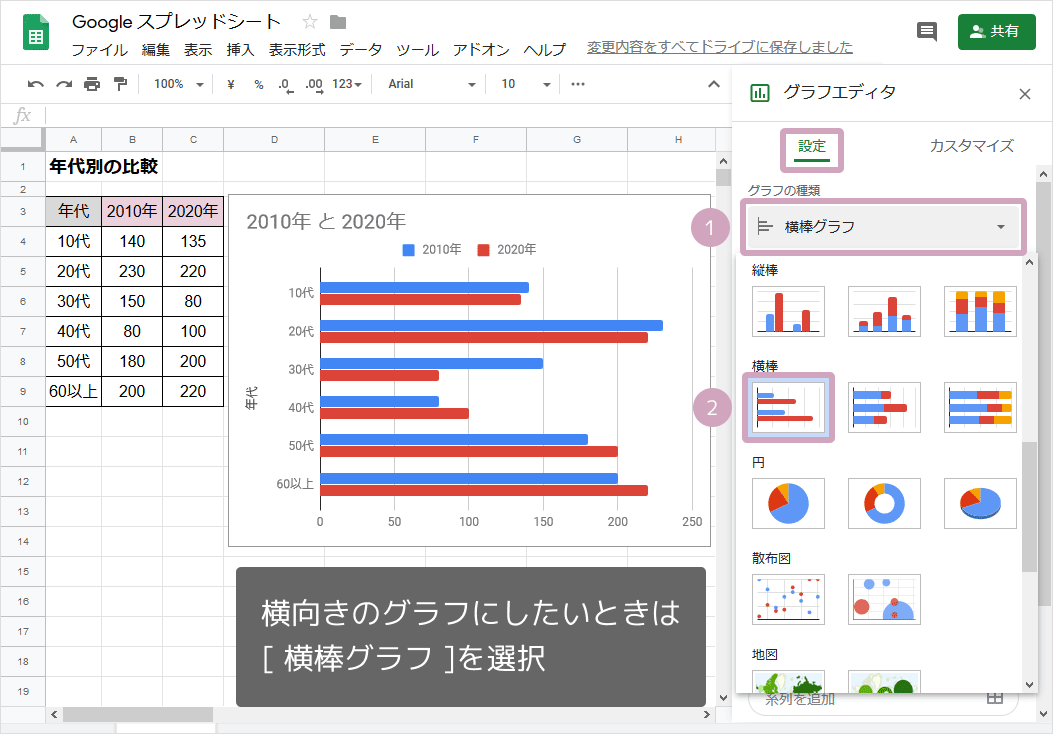Image resolution: width=1053 pixels, height=734 pixels.
Task: Apply currency format with the ¥ icon
Action: pos(232,84)
